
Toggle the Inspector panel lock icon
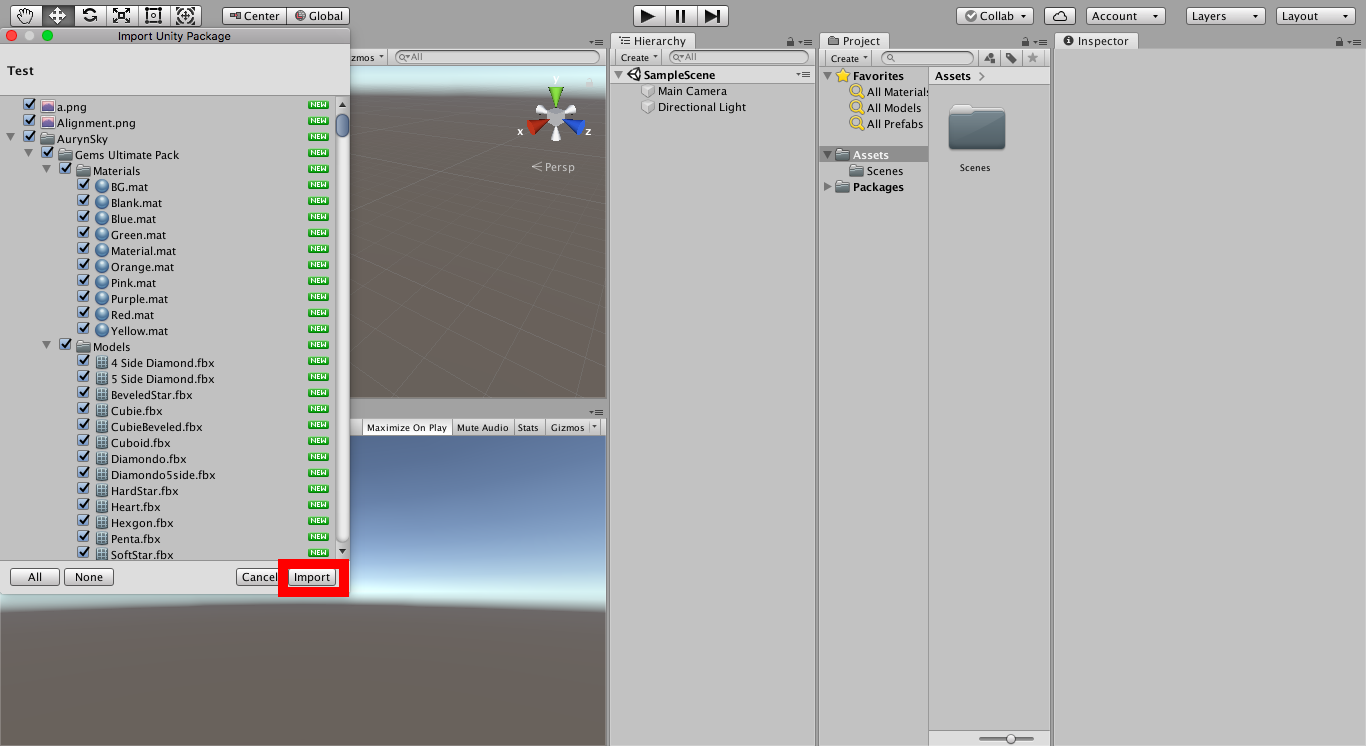click(x=1341, y=42)
